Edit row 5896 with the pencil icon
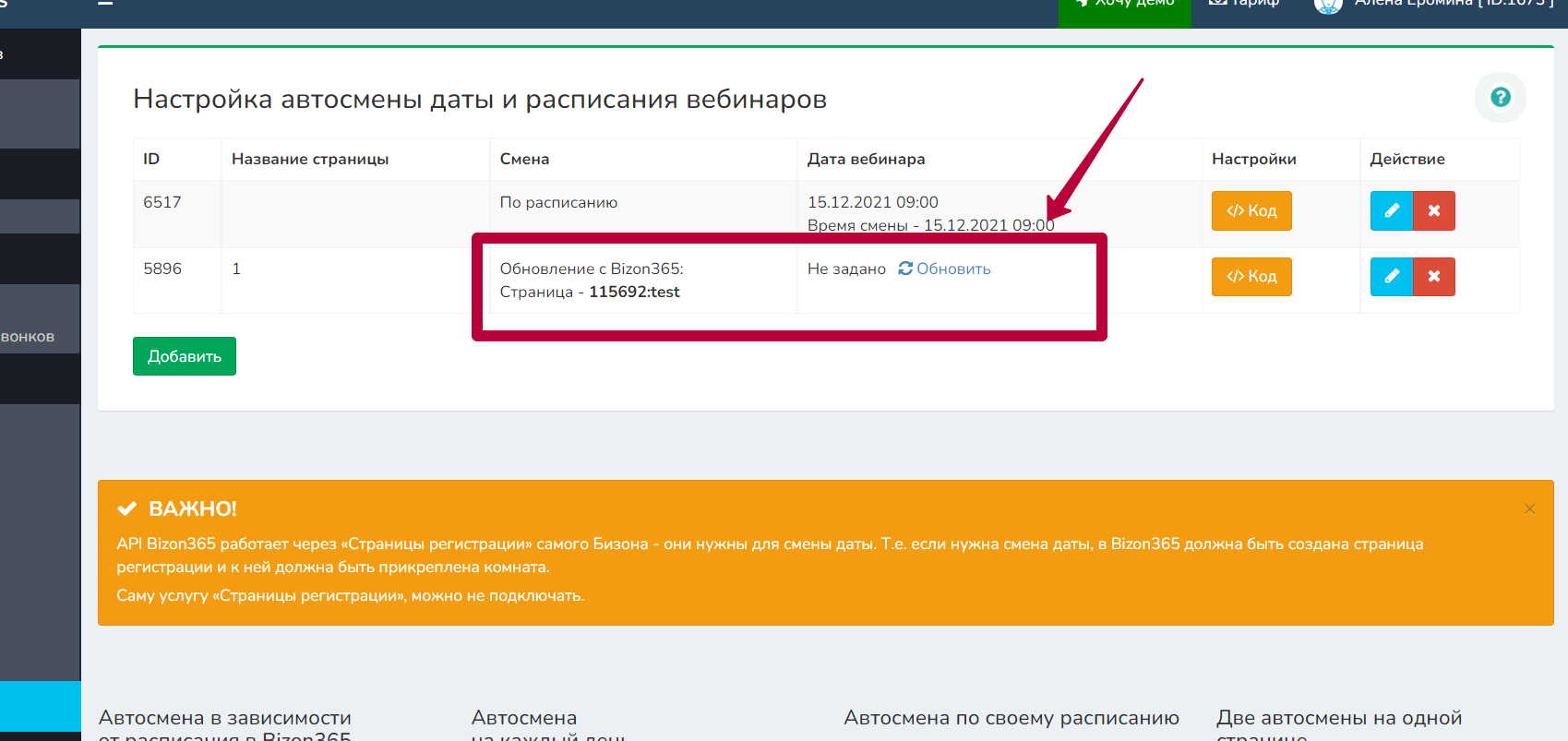 click(1391, 276)
